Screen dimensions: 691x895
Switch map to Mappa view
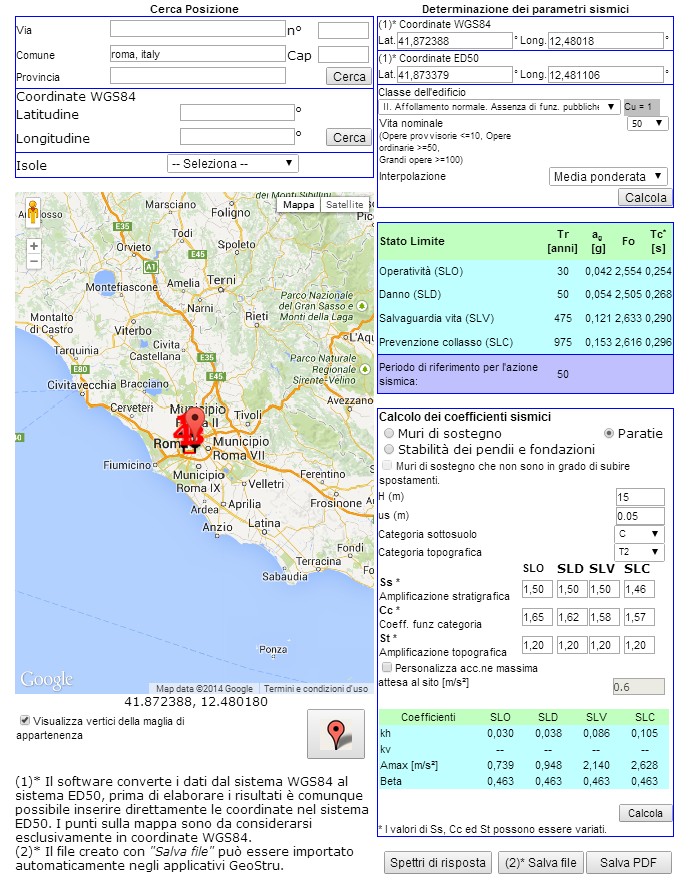point(298,205)
